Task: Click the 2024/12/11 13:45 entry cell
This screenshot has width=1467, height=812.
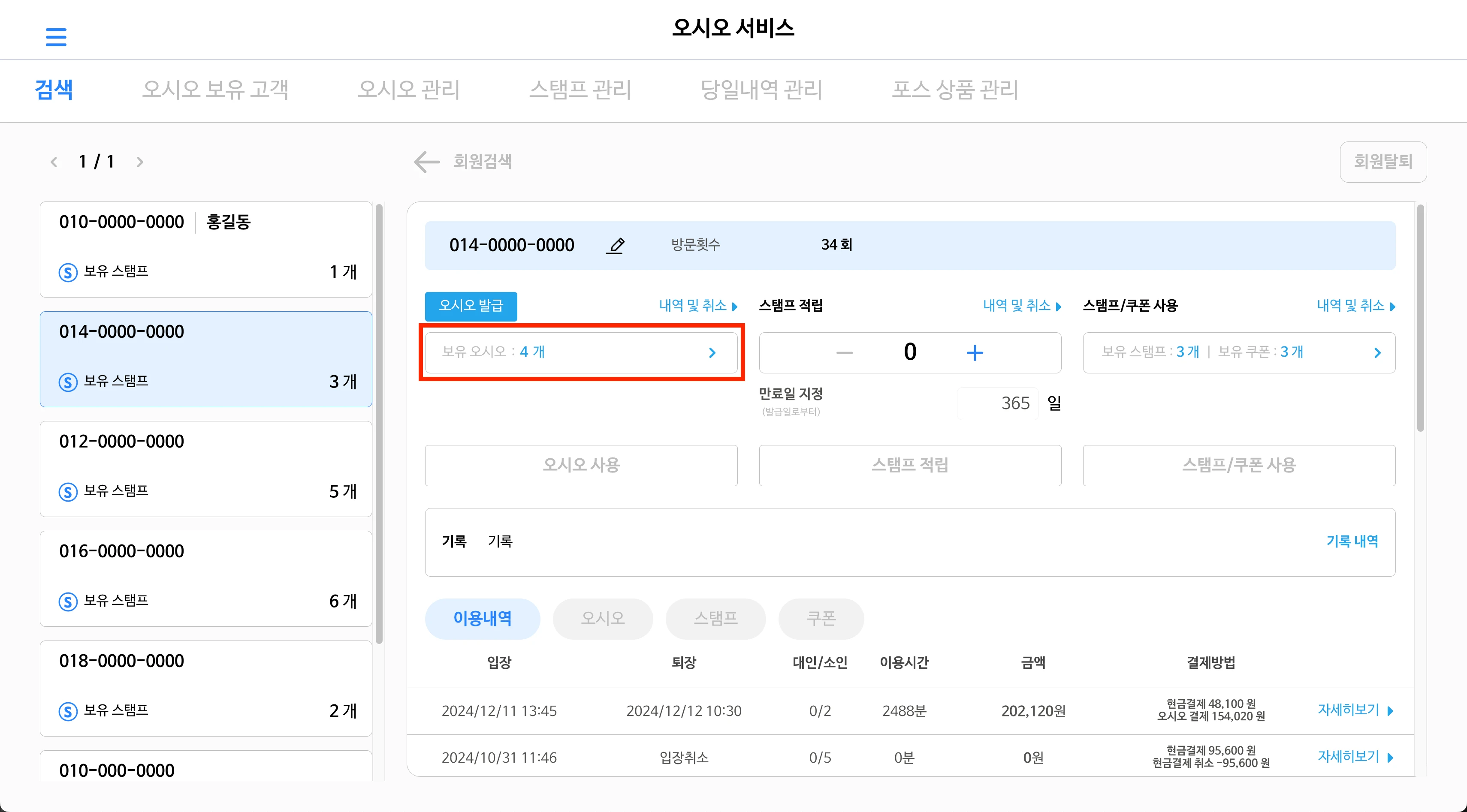Action: (499, 711)
